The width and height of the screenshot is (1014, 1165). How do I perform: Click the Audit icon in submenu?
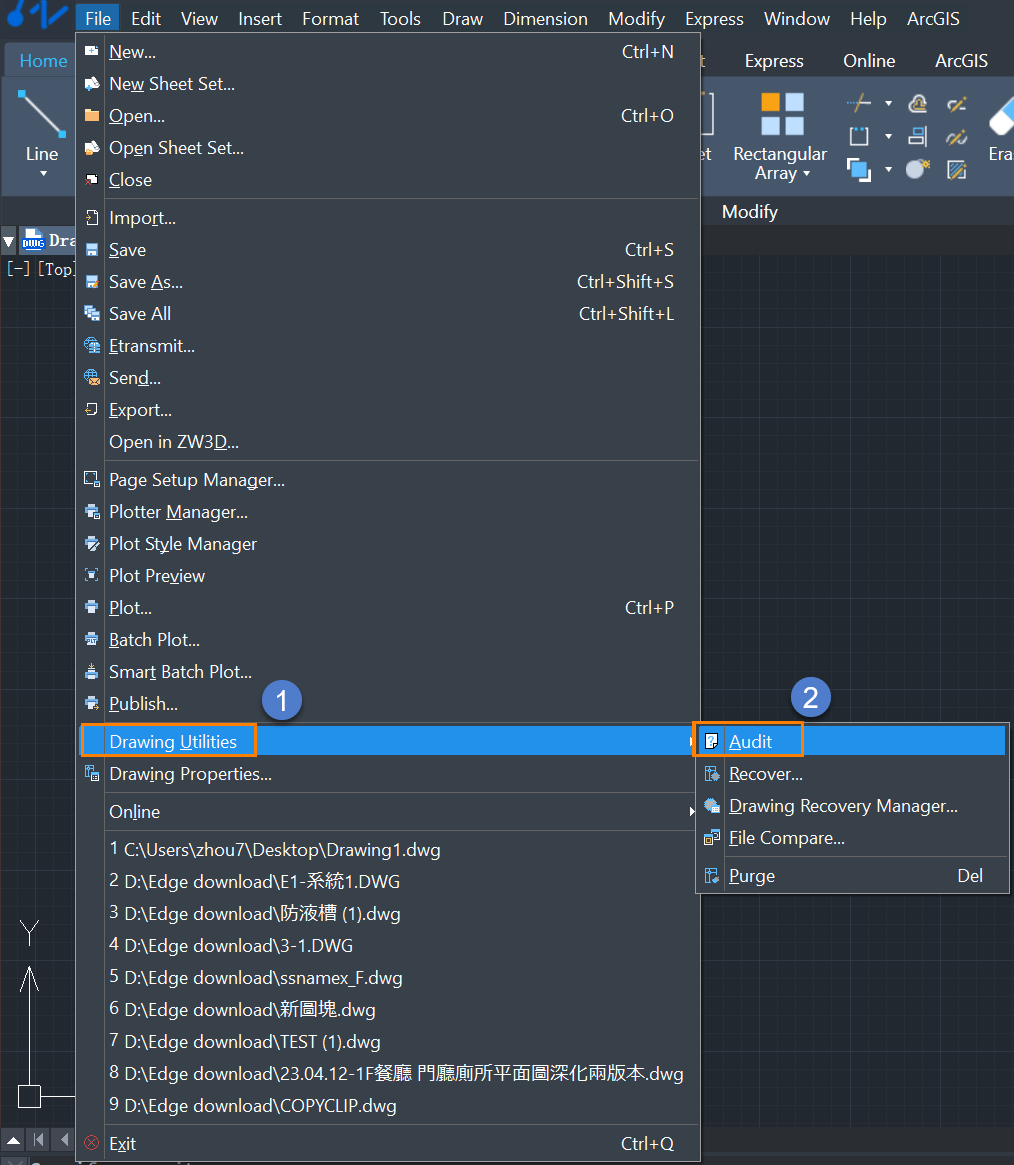click(x=712, y=741)
